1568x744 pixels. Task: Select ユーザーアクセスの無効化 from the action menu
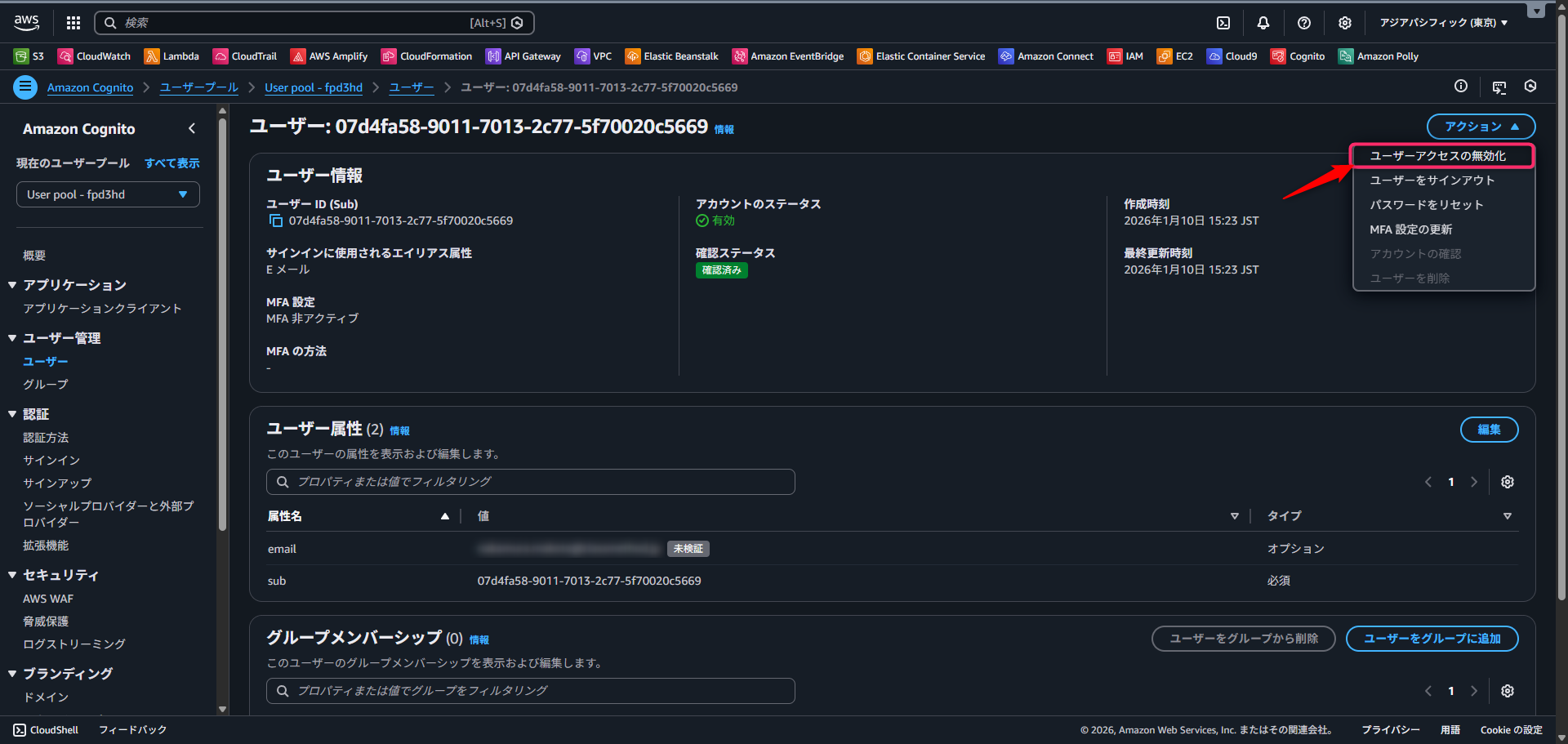(x=1437, y=156)
